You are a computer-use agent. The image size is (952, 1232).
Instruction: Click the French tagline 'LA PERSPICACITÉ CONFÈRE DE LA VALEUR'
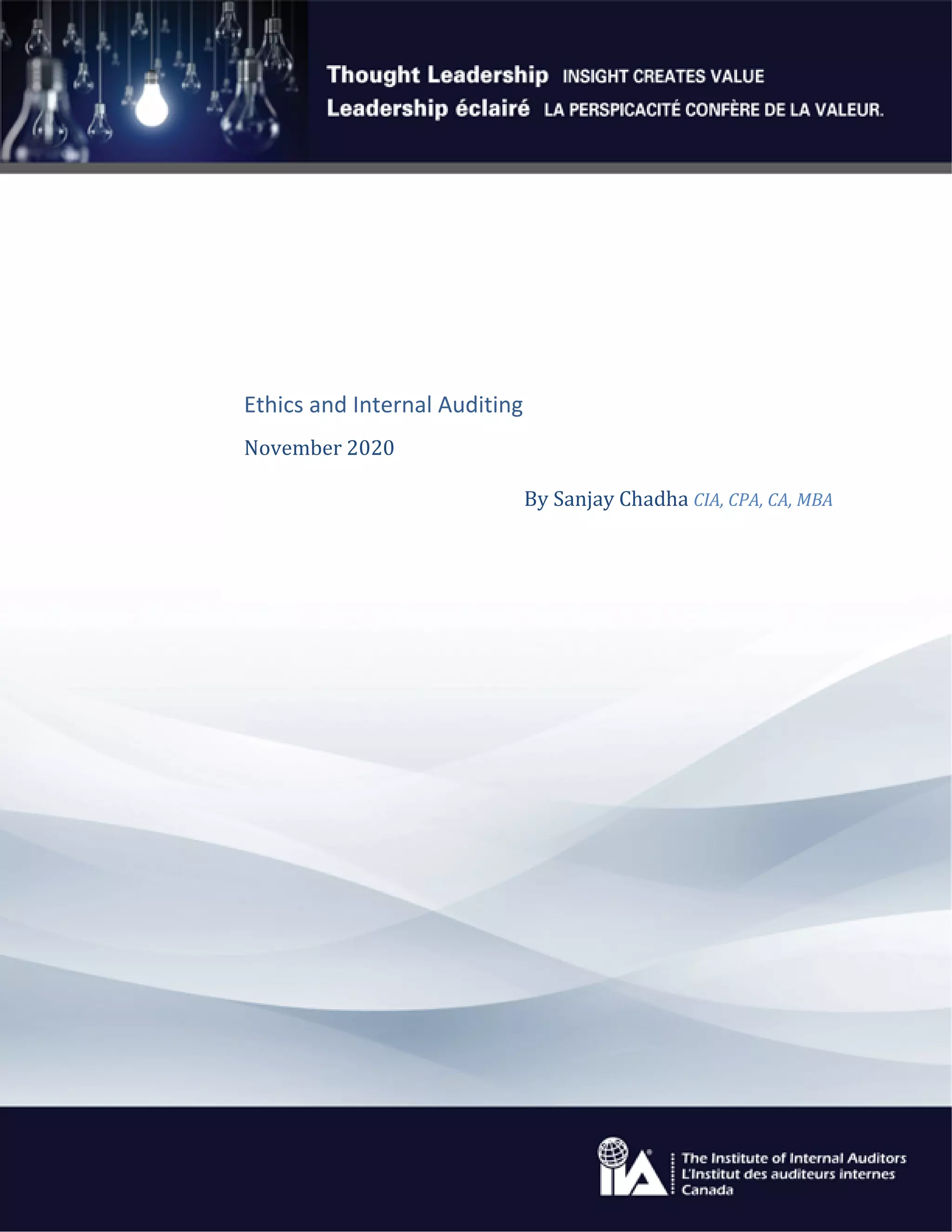tap(714, 109)
